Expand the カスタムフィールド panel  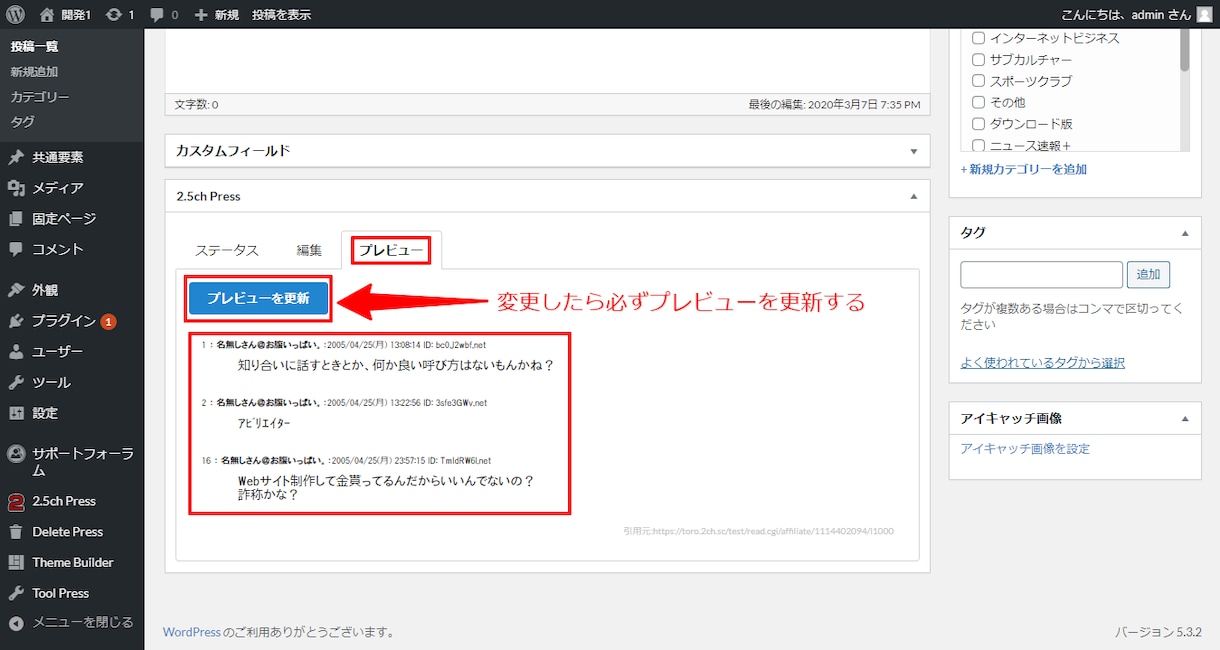pos(913,151)
